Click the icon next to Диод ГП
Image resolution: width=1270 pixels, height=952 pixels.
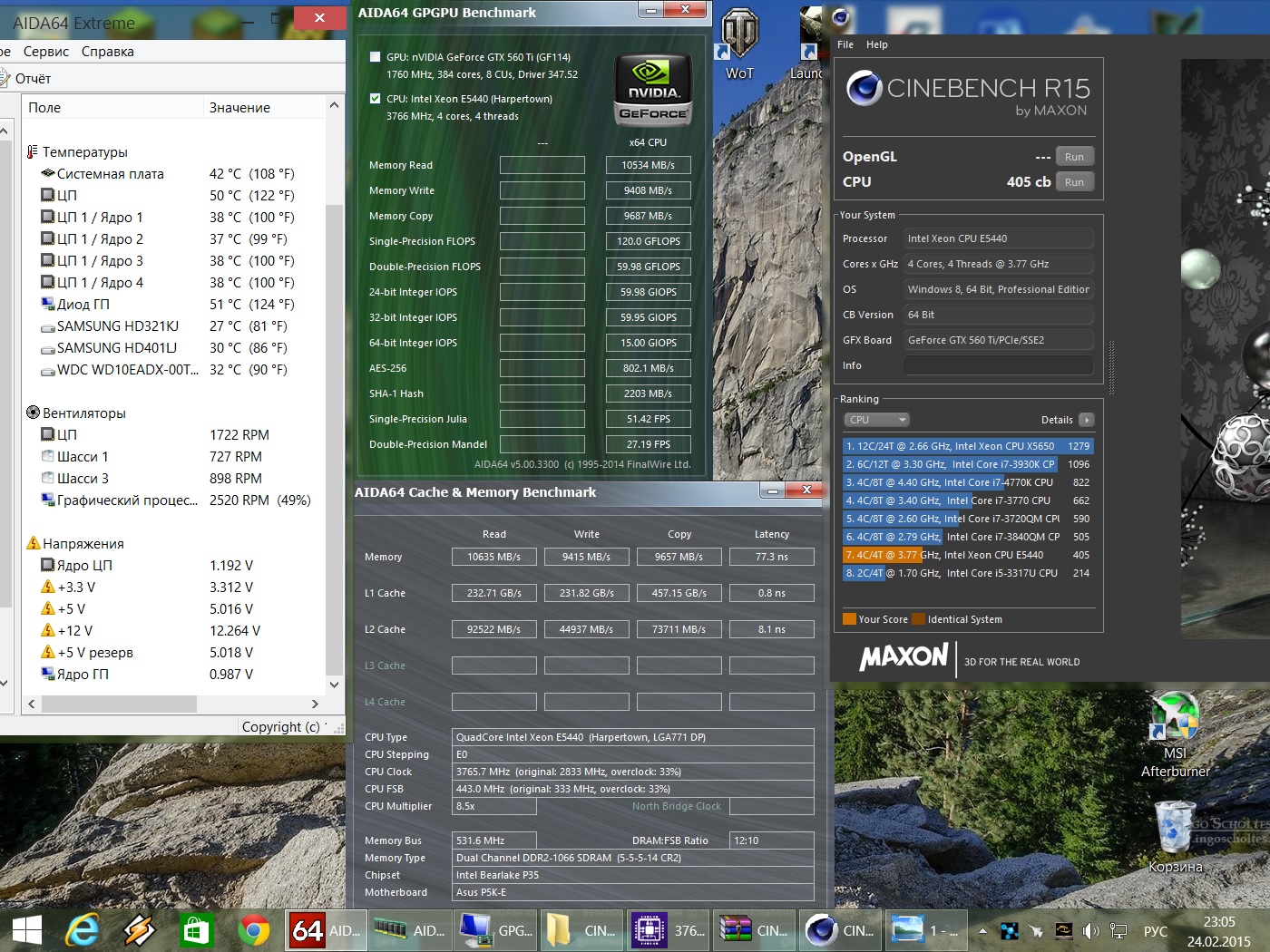(x=48, y=304)
